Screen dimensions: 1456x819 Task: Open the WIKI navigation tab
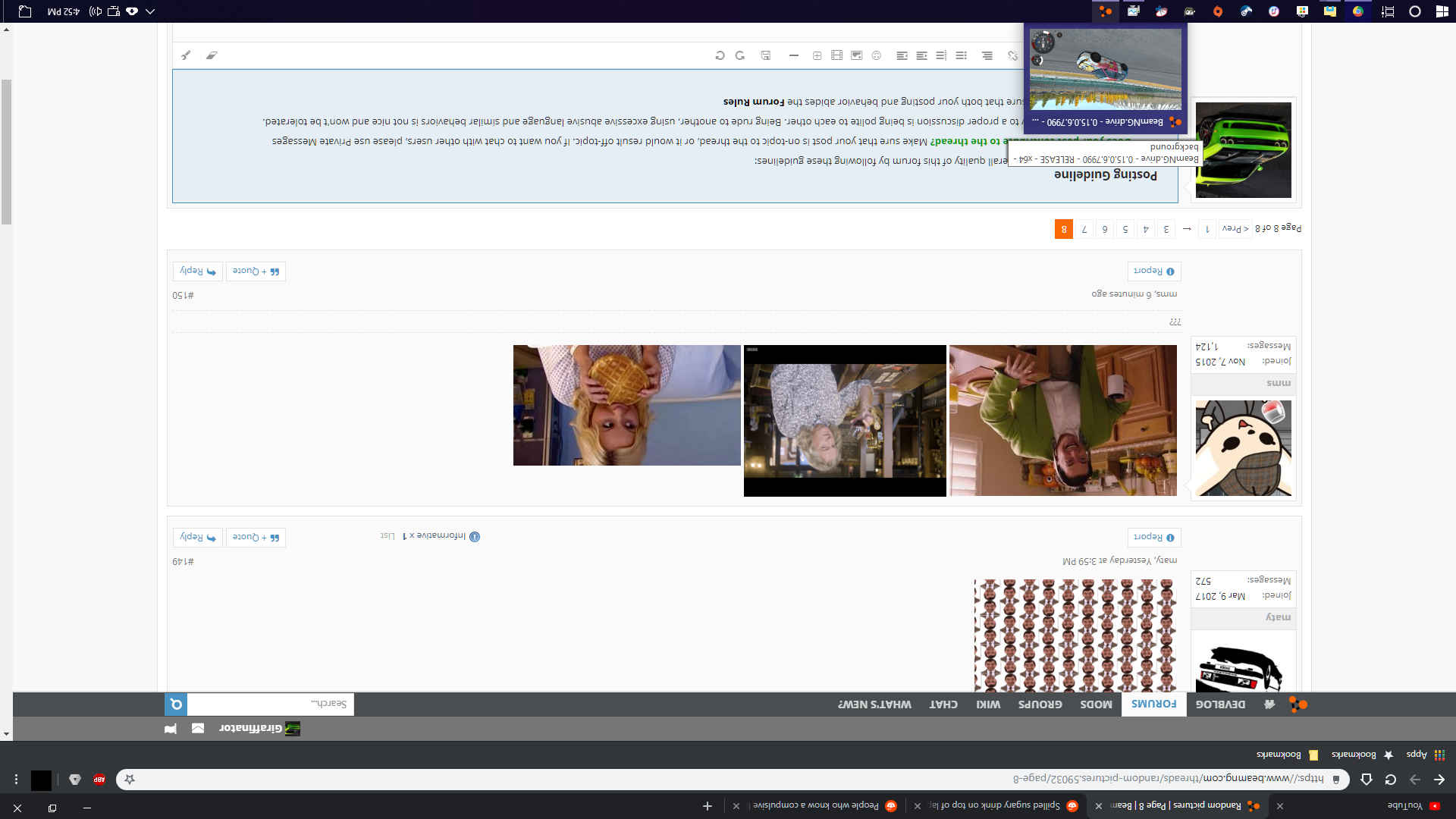987,704
